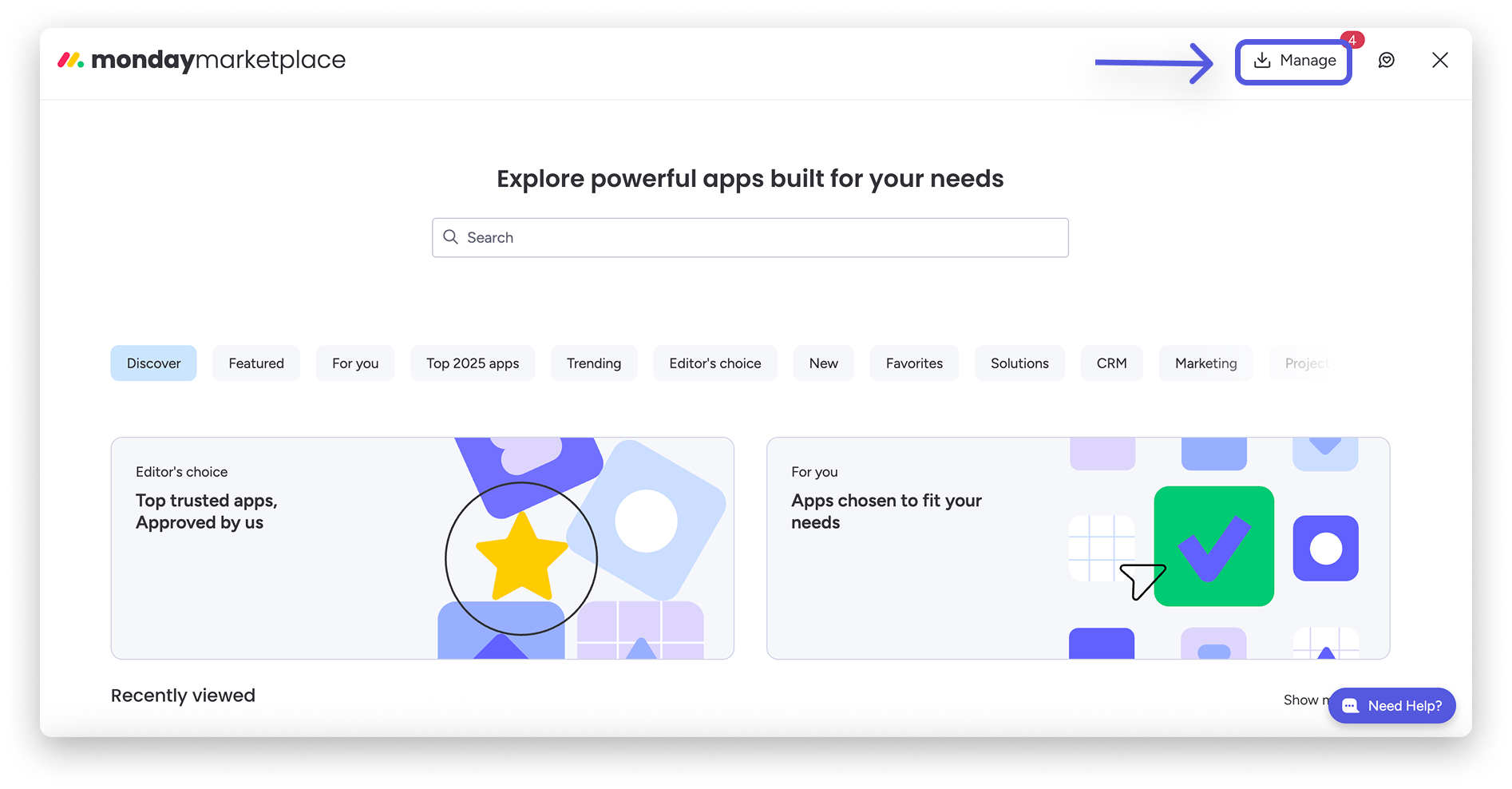Switch to the Featured tab
1512x789 pixels.
coord(256,363)
